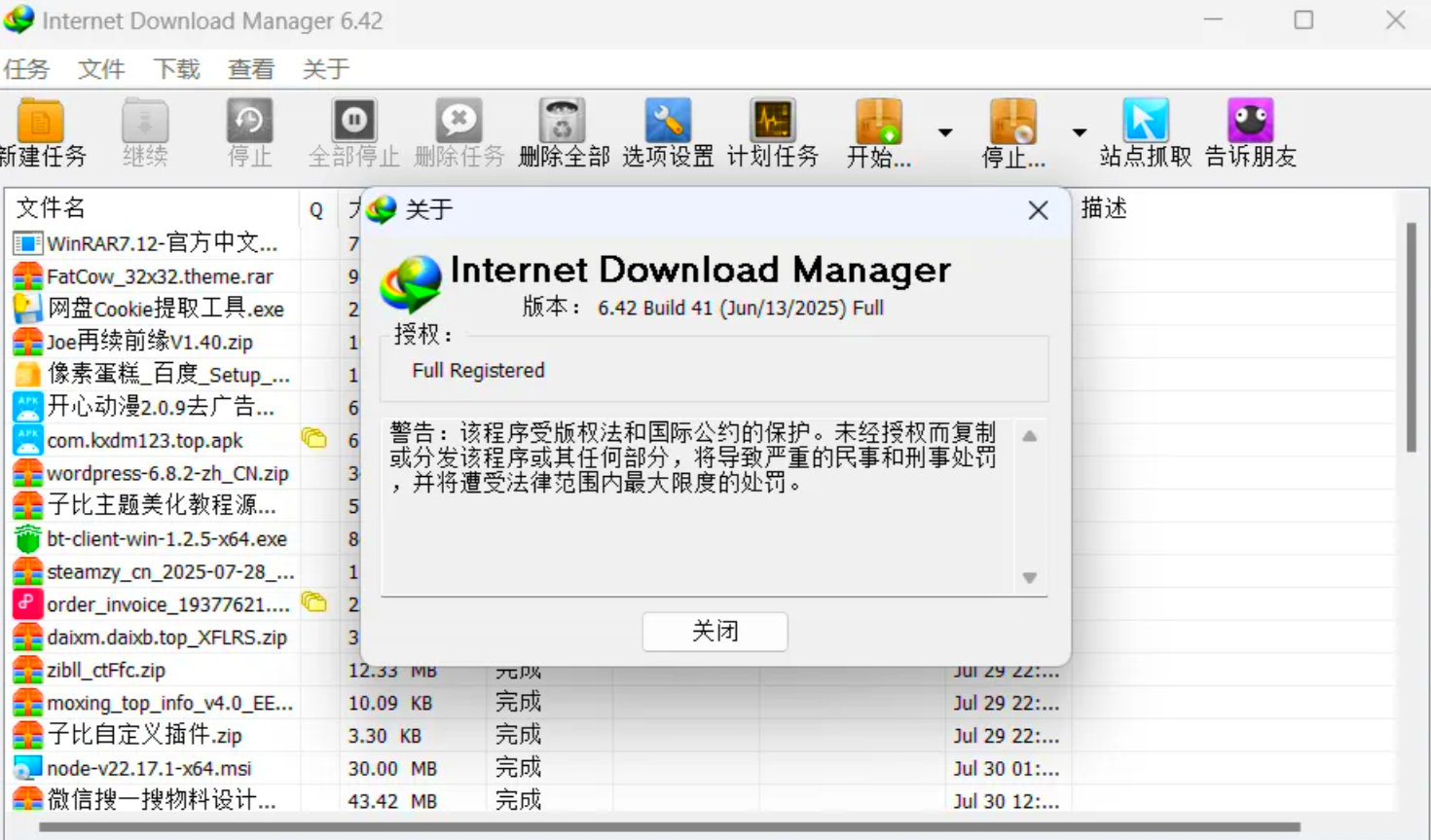Open the 查看 menu

click(x=250, y=68)
